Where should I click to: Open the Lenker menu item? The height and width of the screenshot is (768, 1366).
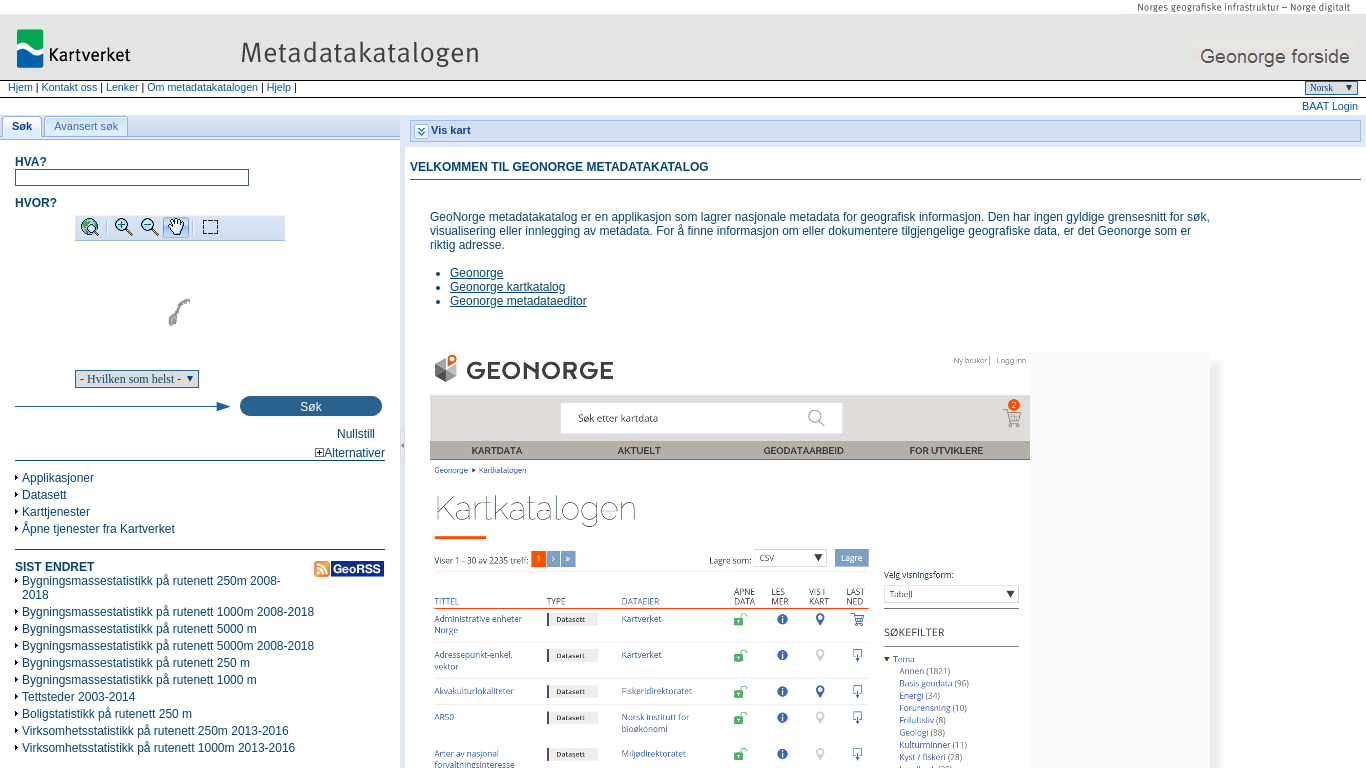[122, 87]
